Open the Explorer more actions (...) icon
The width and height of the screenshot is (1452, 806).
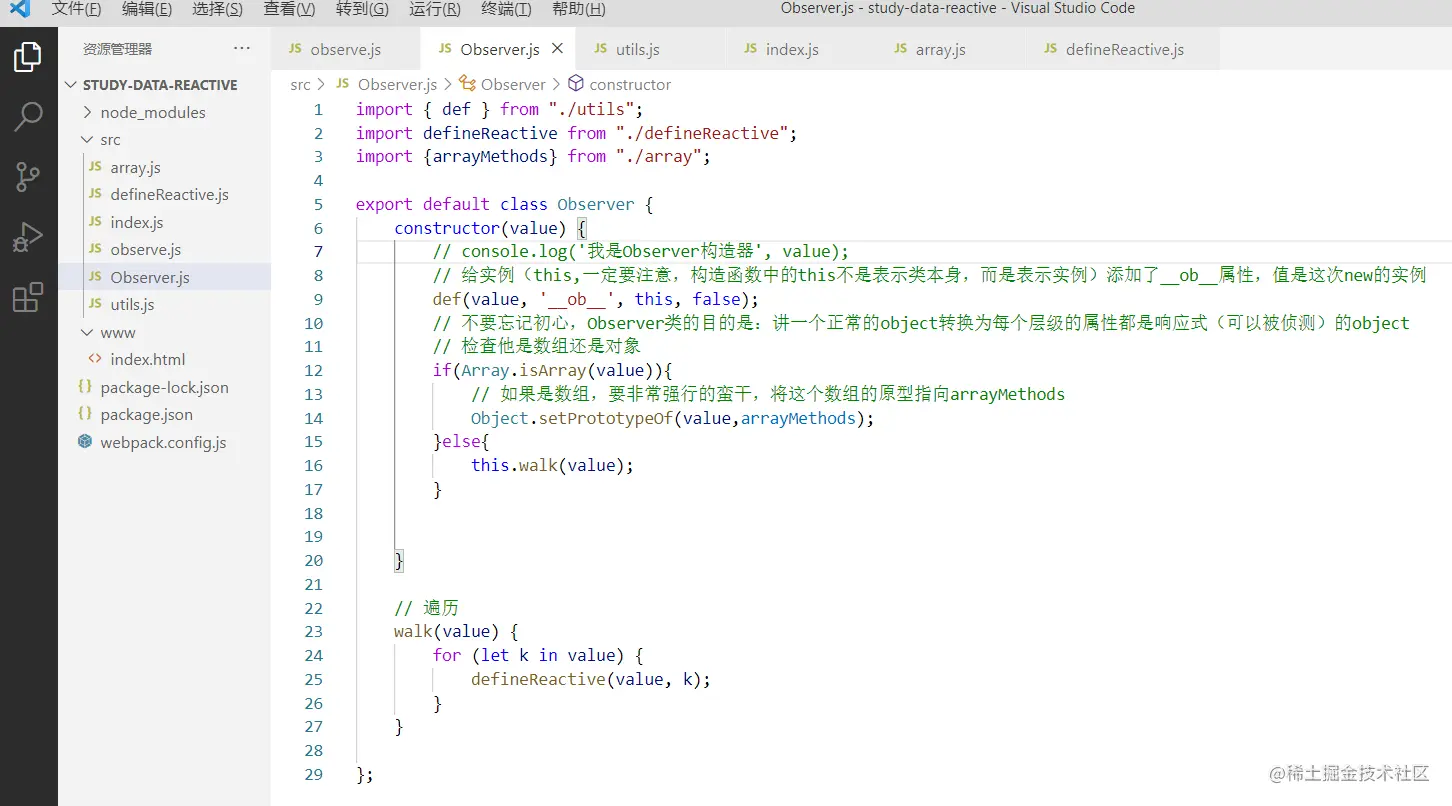coord(240,48)
